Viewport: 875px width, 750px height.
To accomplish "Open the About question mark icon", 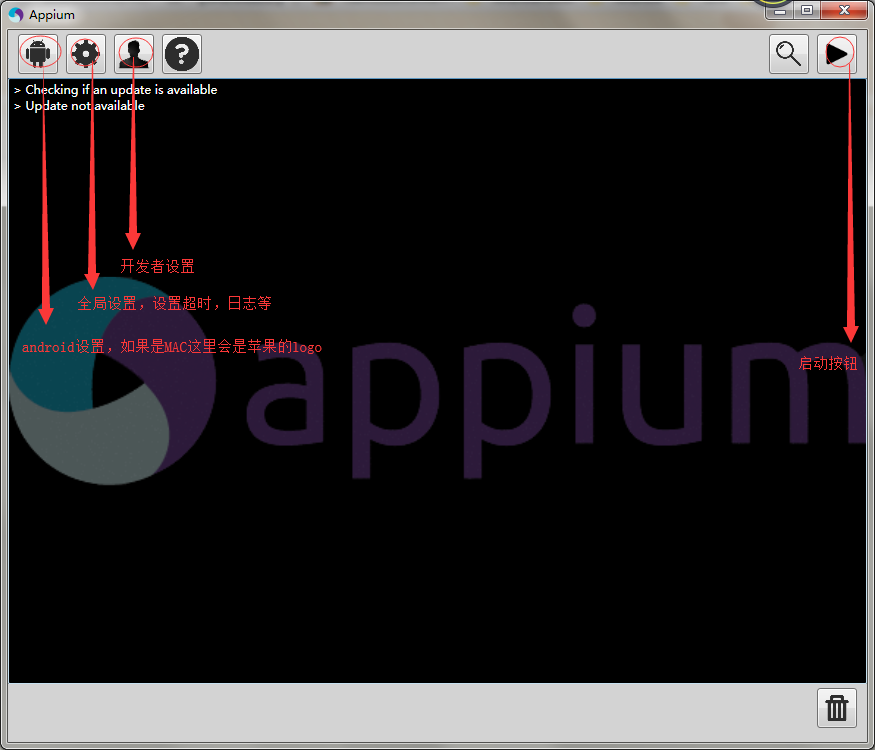I will pyautogui.click(x=182, y=54).
